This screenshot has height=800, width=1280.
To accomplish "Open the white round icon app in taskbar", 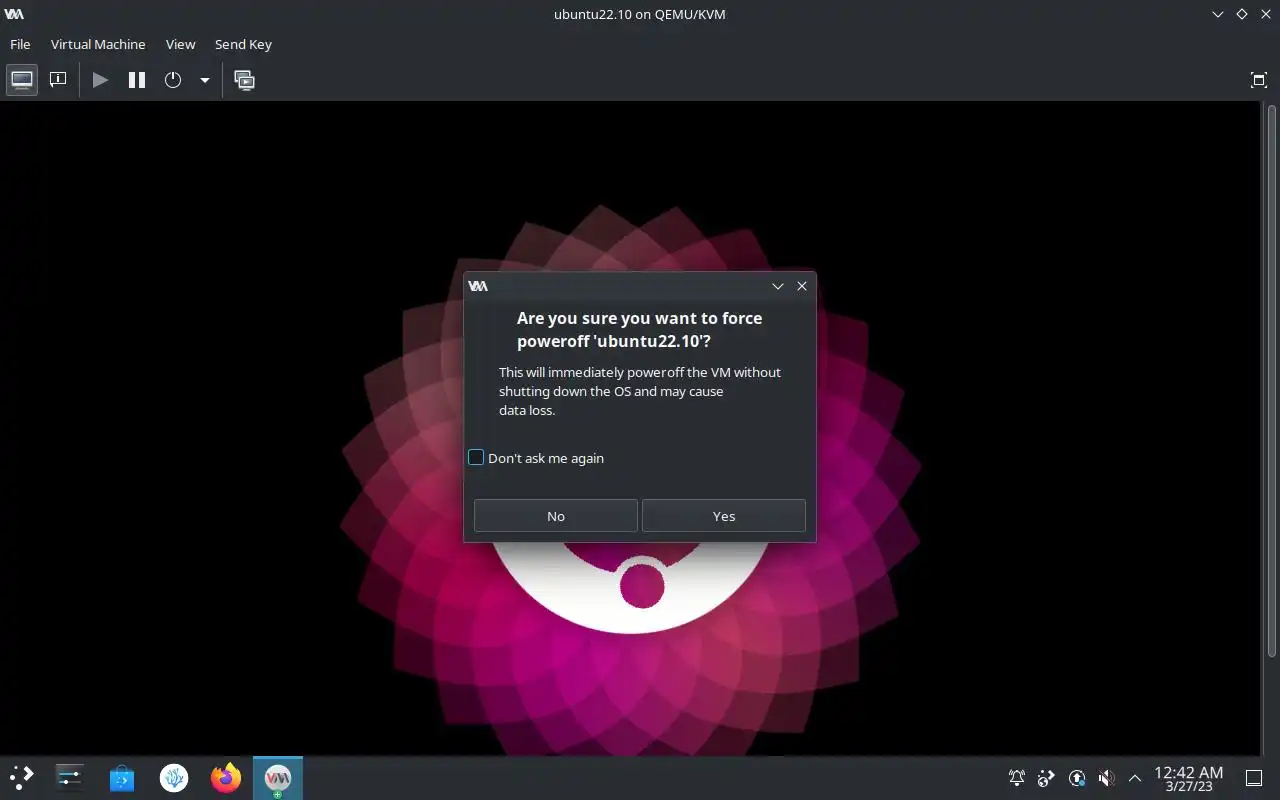I will click(174, 777).
